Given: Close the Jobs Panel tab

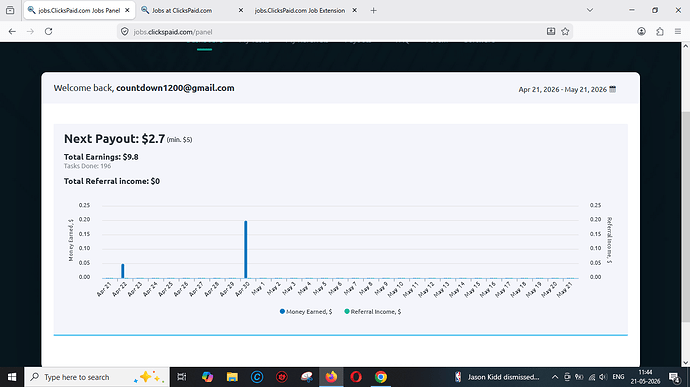Looking at the screenshot, I should pyautogui.click(x=127, y=10).
